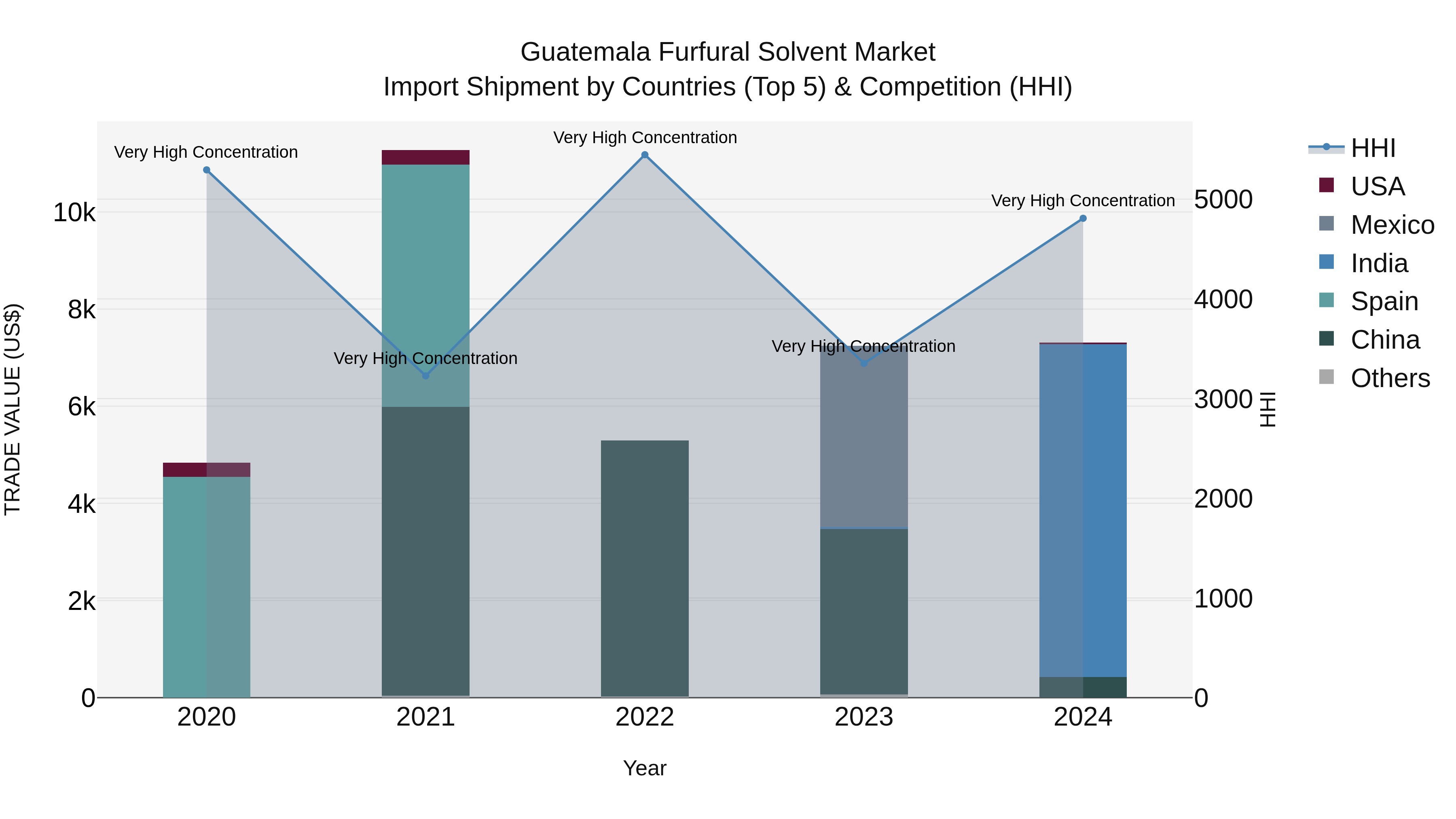1456x819 pixels.
Task: Click the China bar segment for 2022
Action: tap(645, 568)
